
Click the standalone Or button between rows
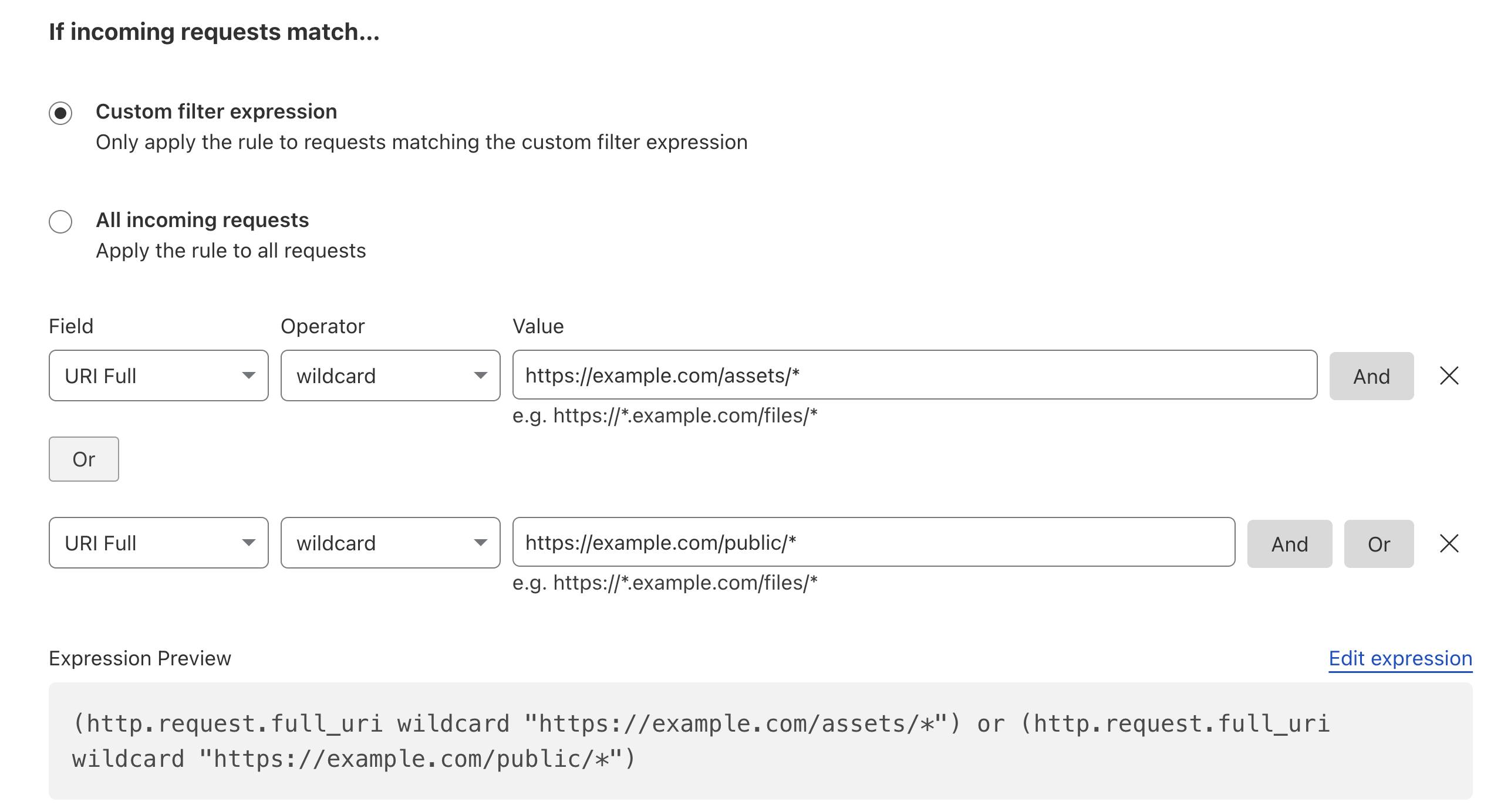click(x=82, y=459)
